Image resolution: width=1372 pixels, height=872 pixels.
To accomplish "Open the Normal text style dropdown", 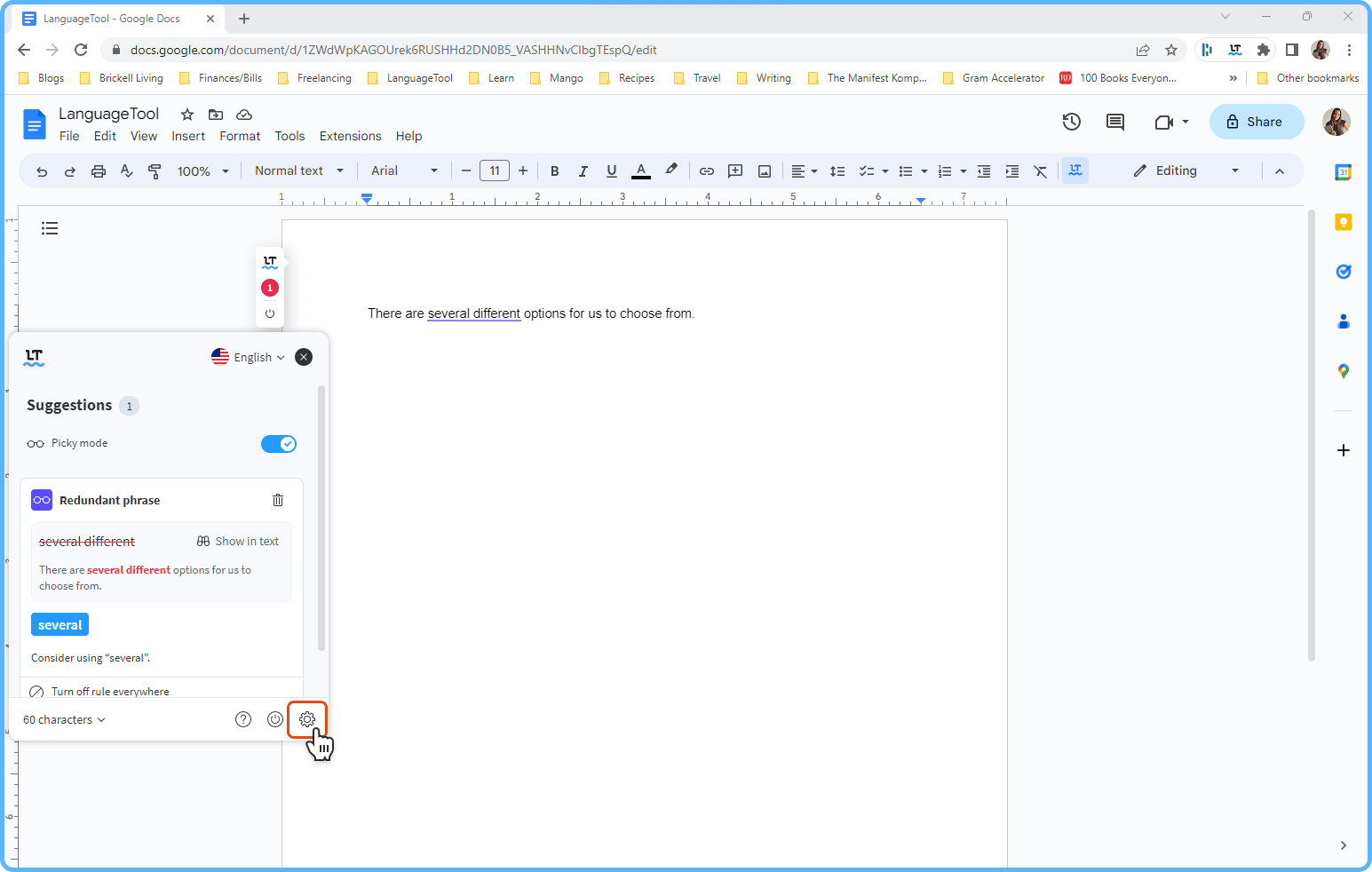I will pyautogui.click(x=299, y=170).
